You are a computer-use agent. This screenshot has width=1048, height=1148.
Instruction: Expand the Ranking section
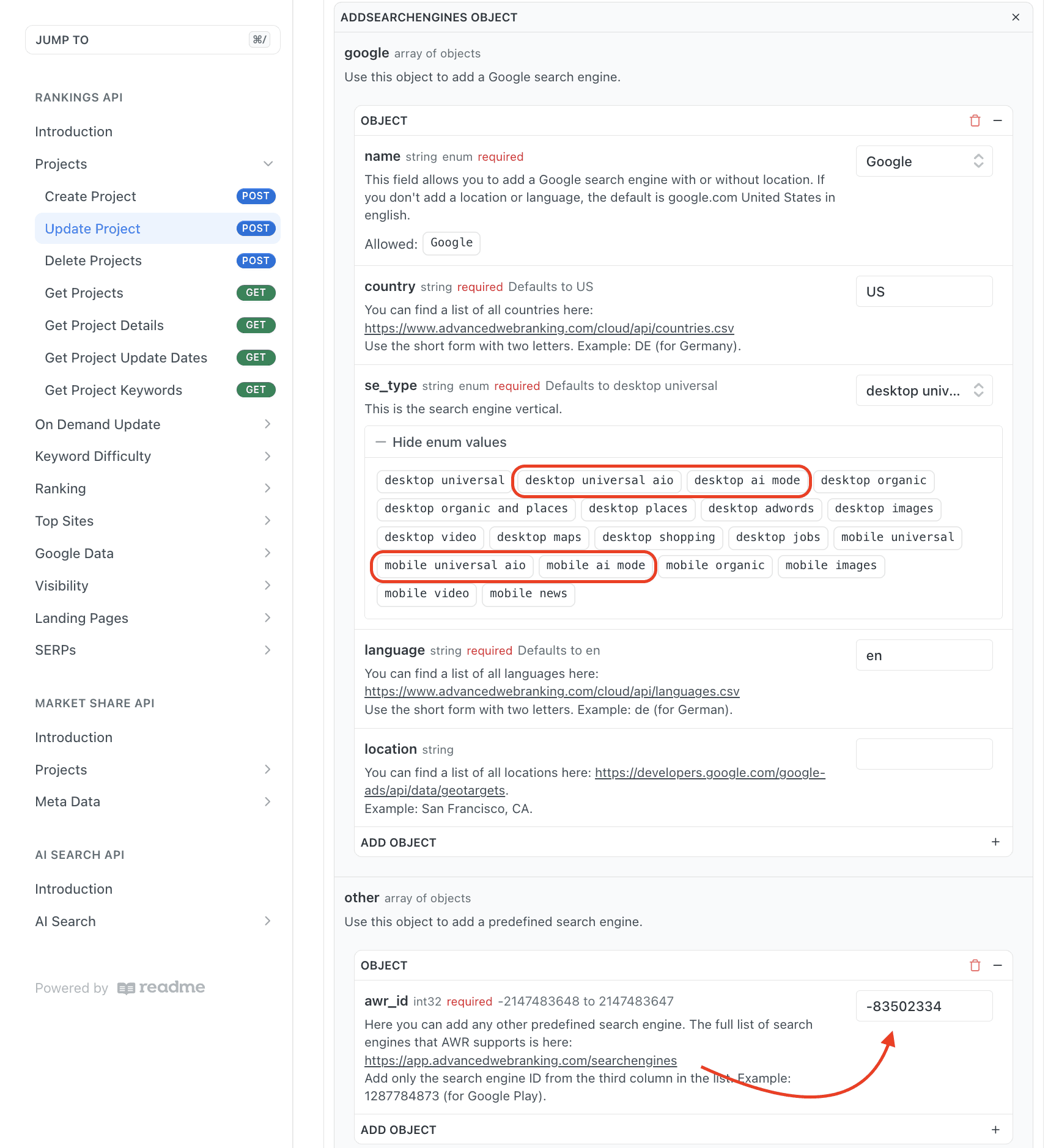pos(268,488)
